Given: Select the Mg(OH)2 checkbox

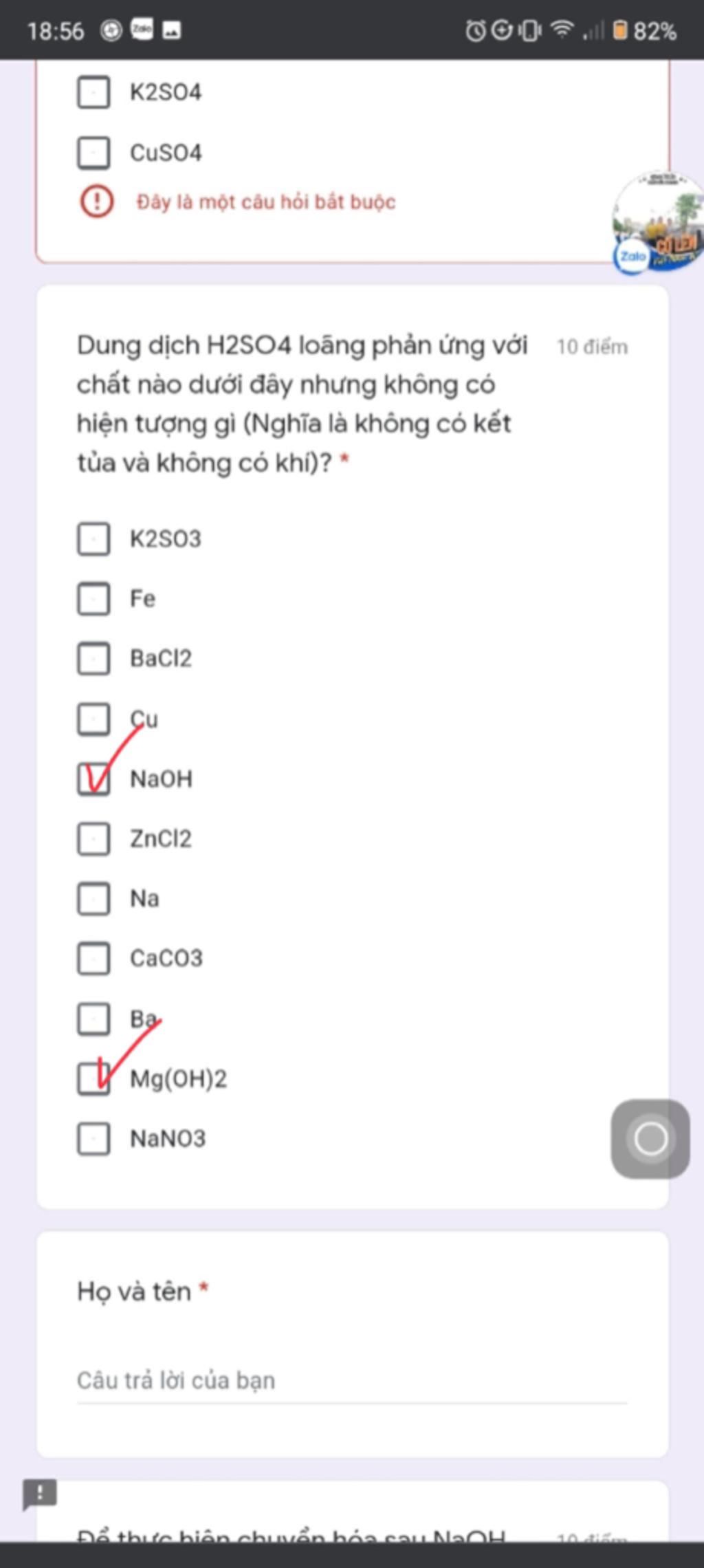Looking at the screenshot, I should click(x=93, y=1078).
